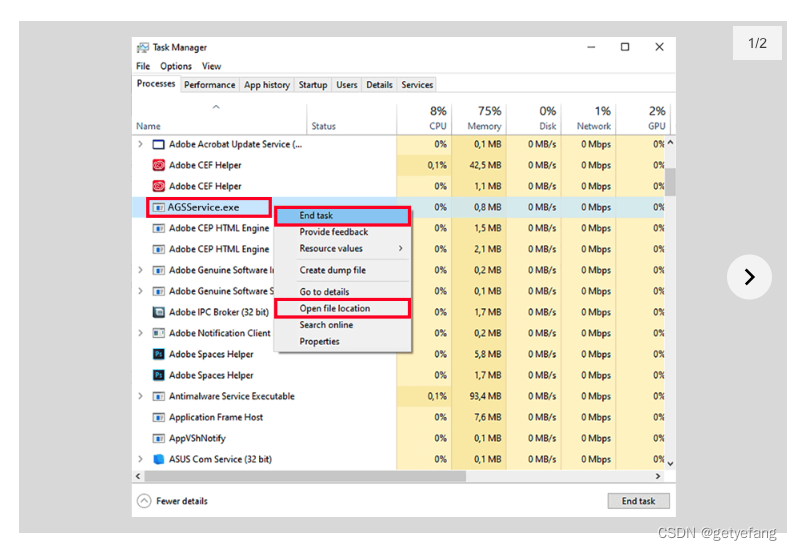The height and width of the screenshot is (550, 792).
Task: Click the Adobe CEF Helper icon using 42,5 MB
Action: click(x=159, y=165)
